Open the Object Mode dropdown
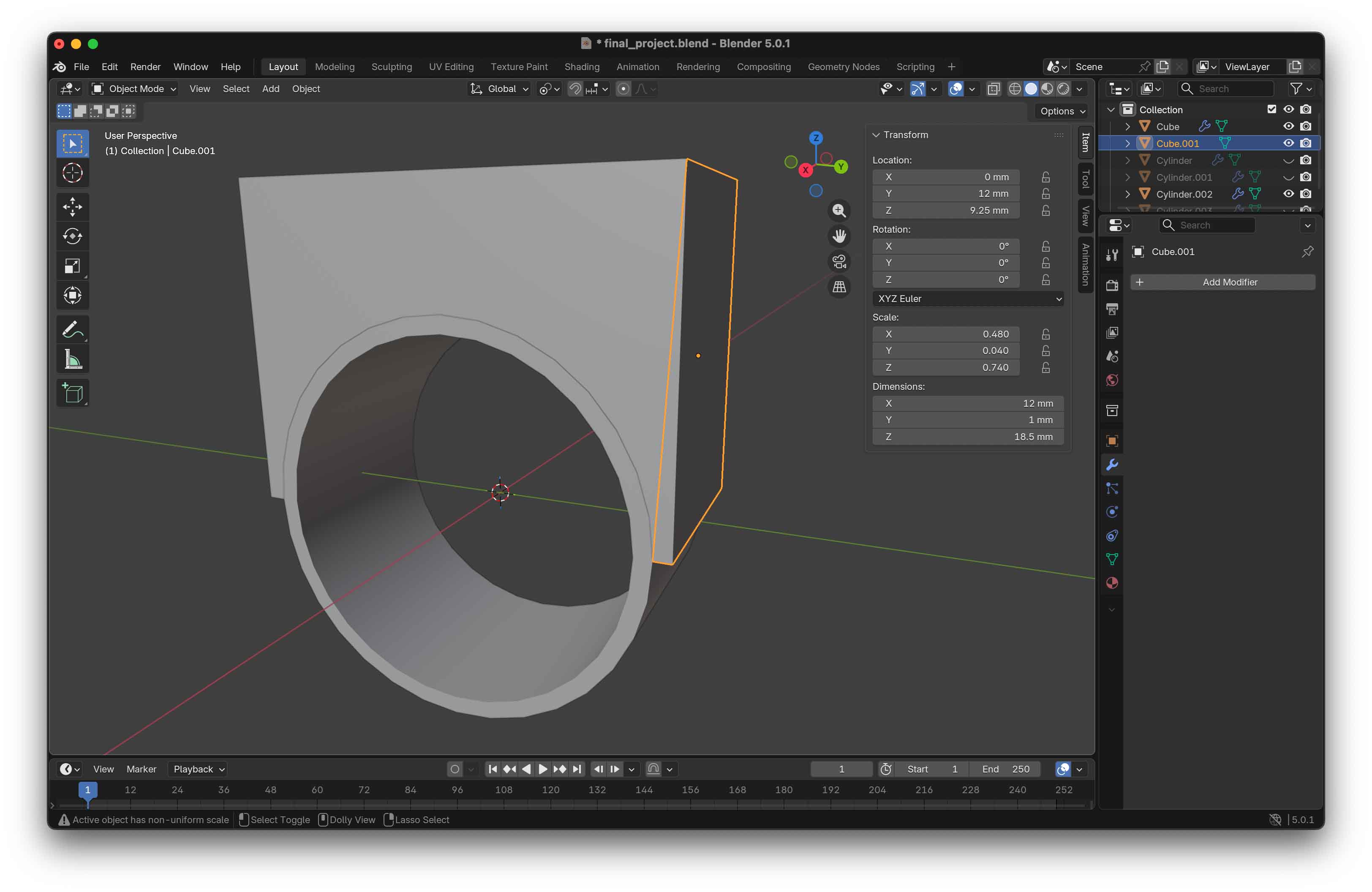 [134, 89]
